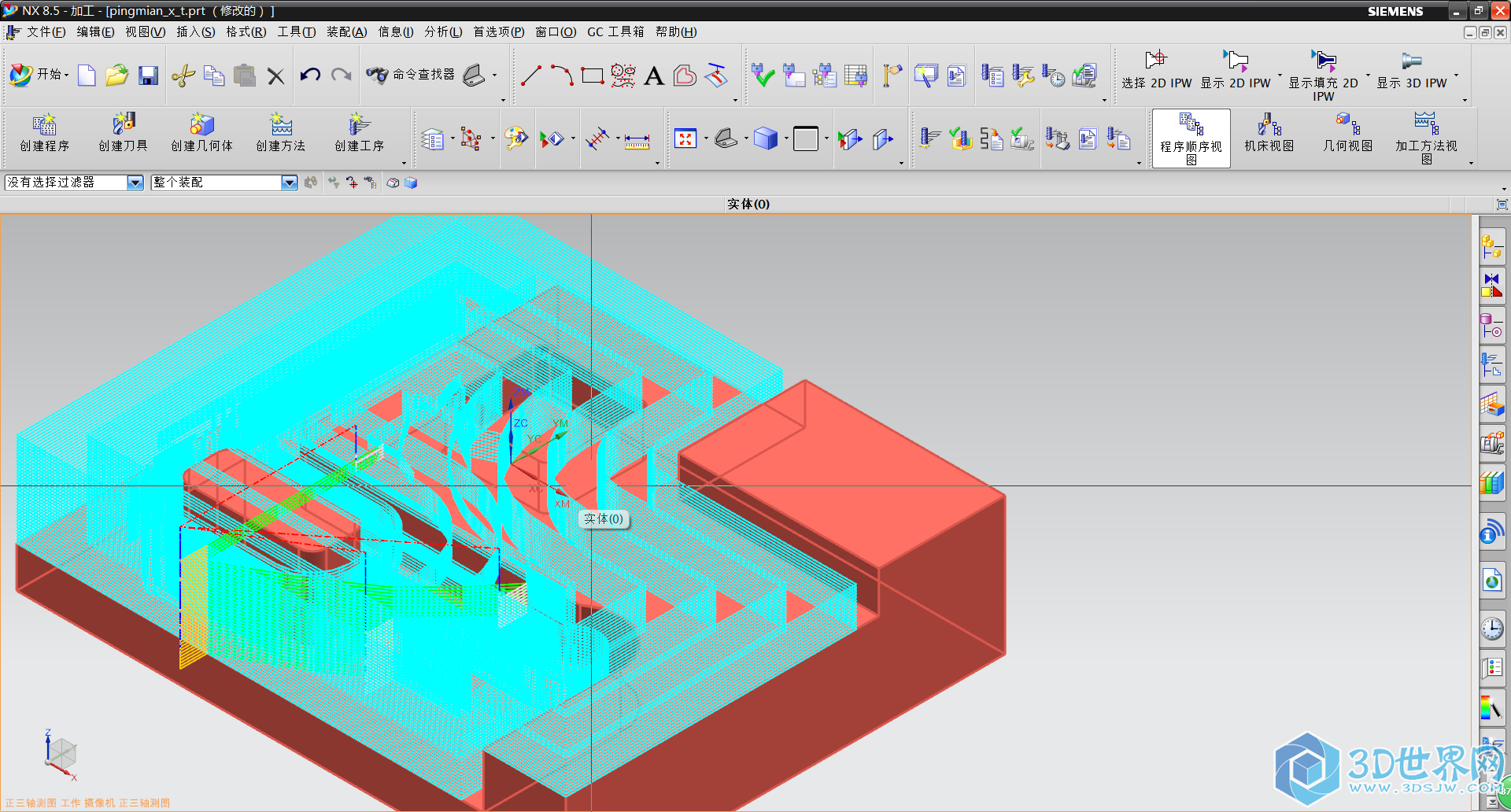Click the Verify tool path green check icon
This screenshot has width=1511, height=812.
[960, 139]
